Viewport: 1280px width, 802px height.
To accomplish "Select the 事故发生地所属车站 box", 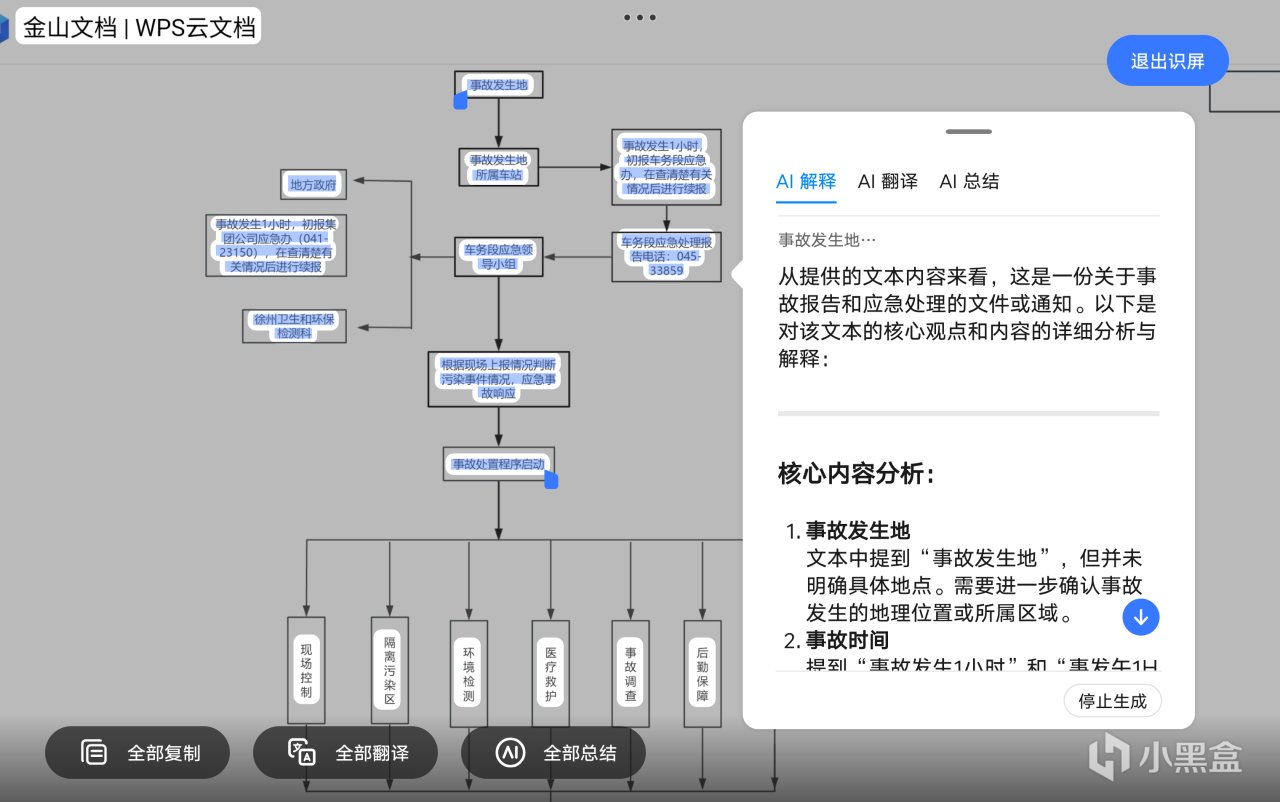I will pos(499,167).
